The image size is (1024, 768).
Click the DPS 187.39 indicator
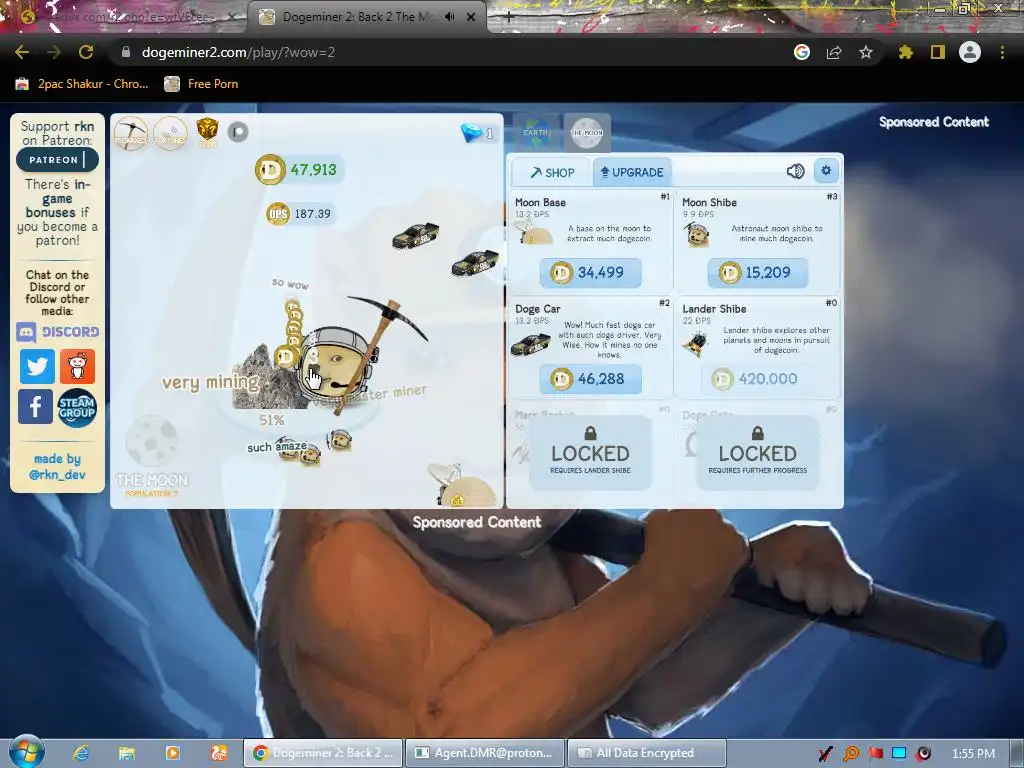click(300, 214)
